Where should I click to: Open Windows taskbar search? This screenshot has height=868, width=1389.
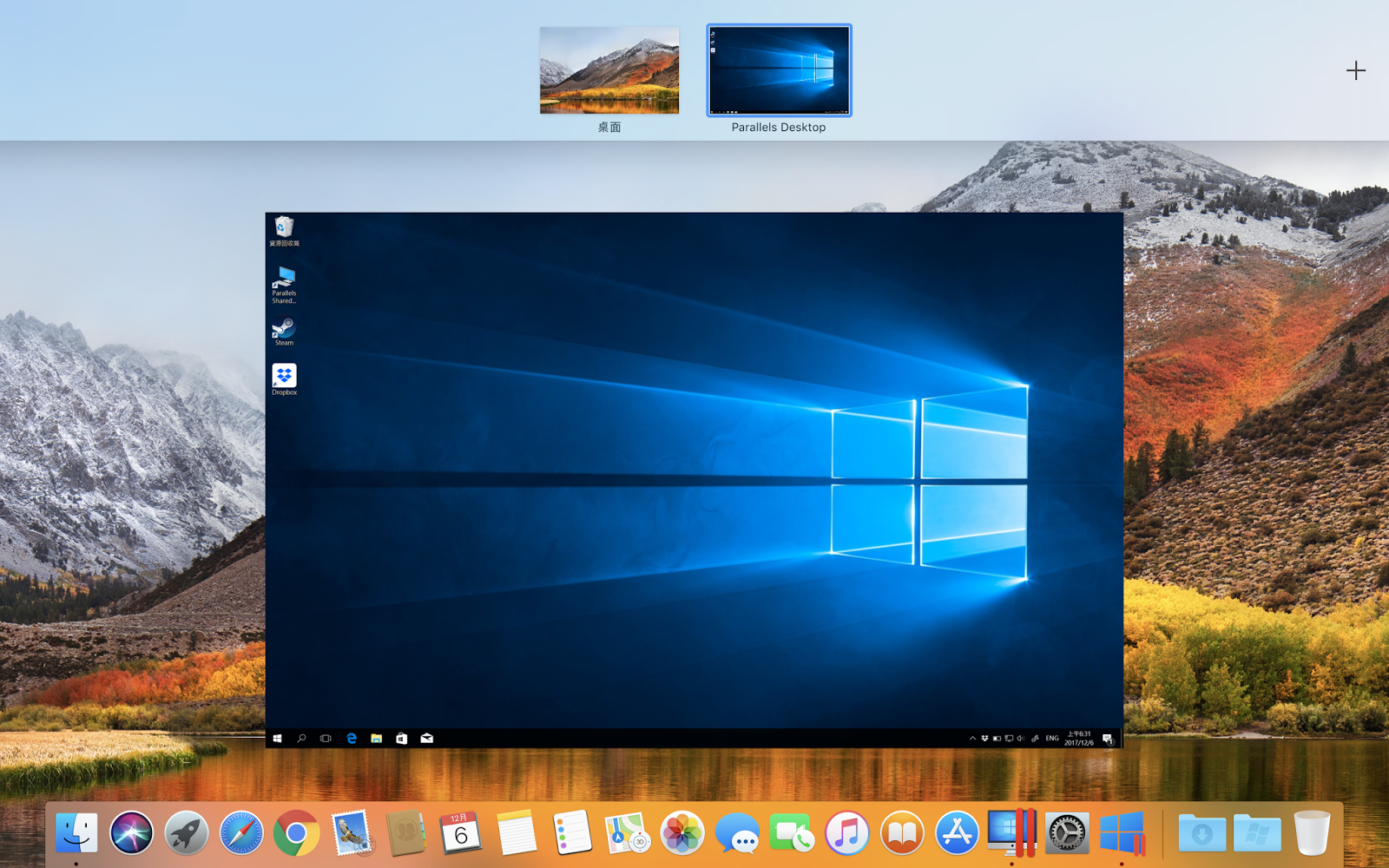(x=301, y=739)
